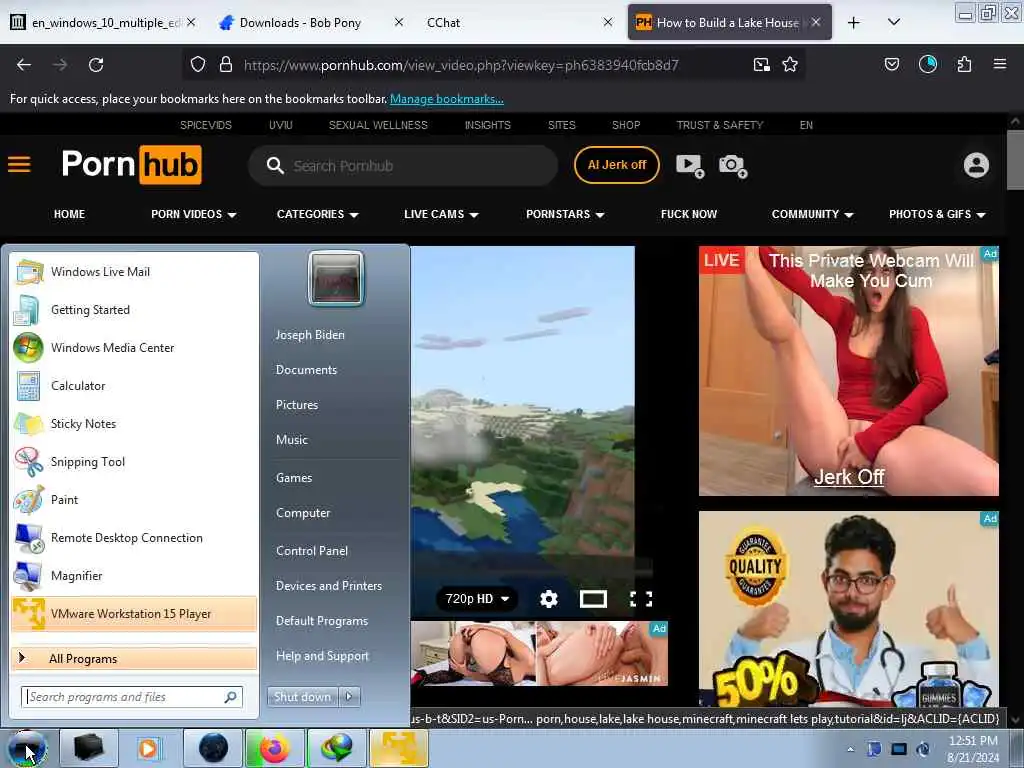The height and width of the screenshot is (768, 1024).
Task: Click the user account picture in Start menu
Action: [336, 278]
